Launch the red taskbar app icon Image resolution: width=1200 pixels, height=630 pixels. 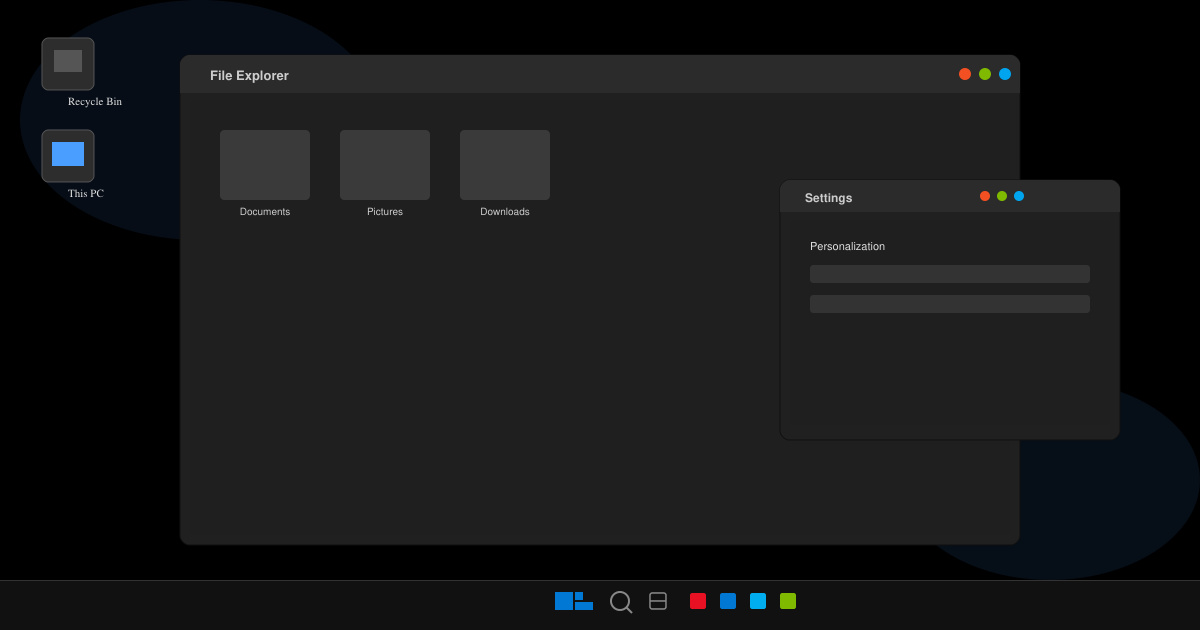(x=698, y=601)
